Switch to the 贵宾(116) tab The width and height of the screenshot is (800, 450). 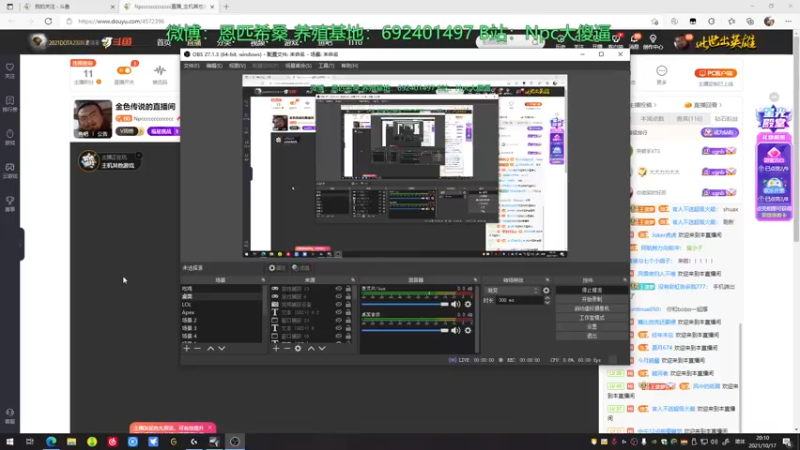click(689, 119)
